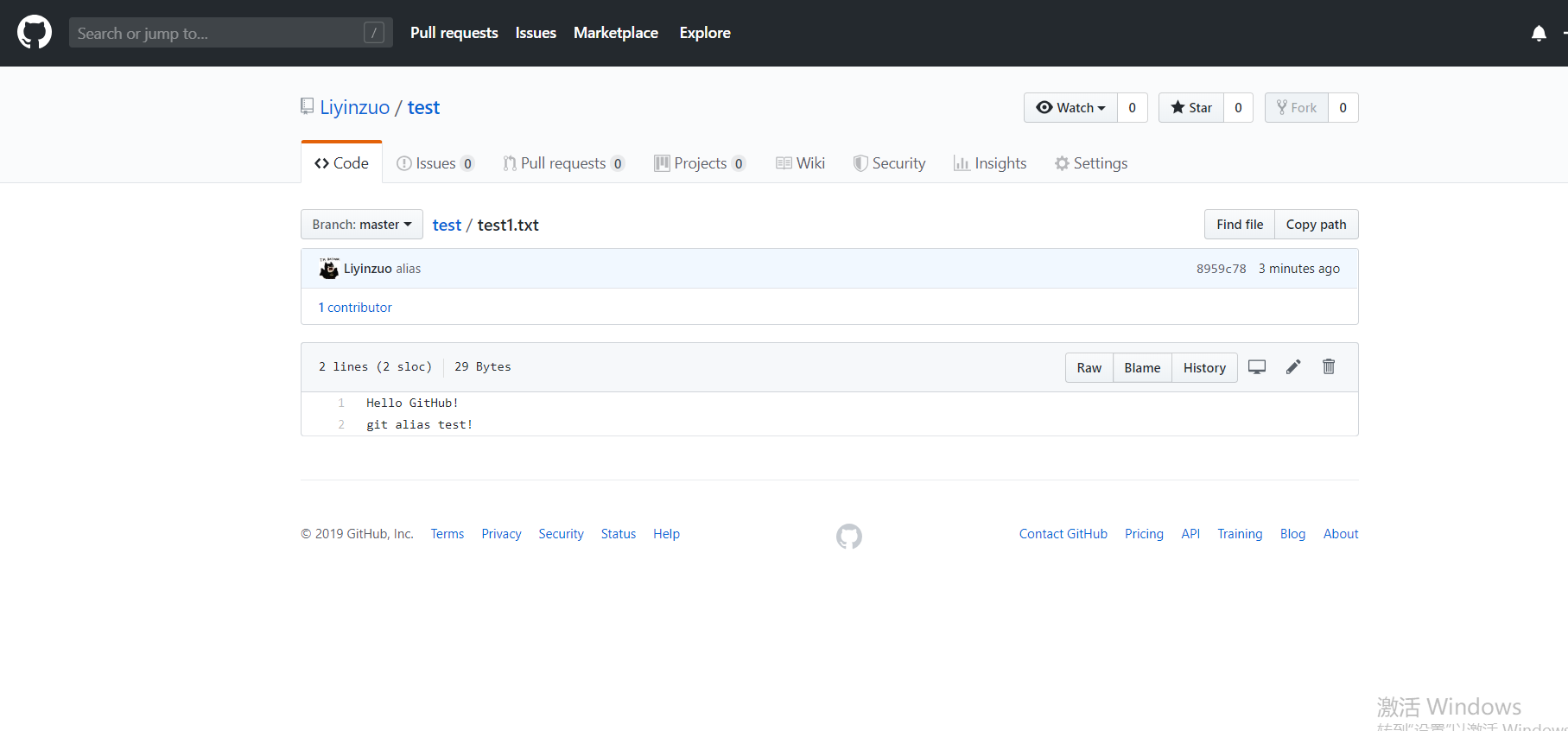
Task: Open the test repository title link
Action: (423, 107)
